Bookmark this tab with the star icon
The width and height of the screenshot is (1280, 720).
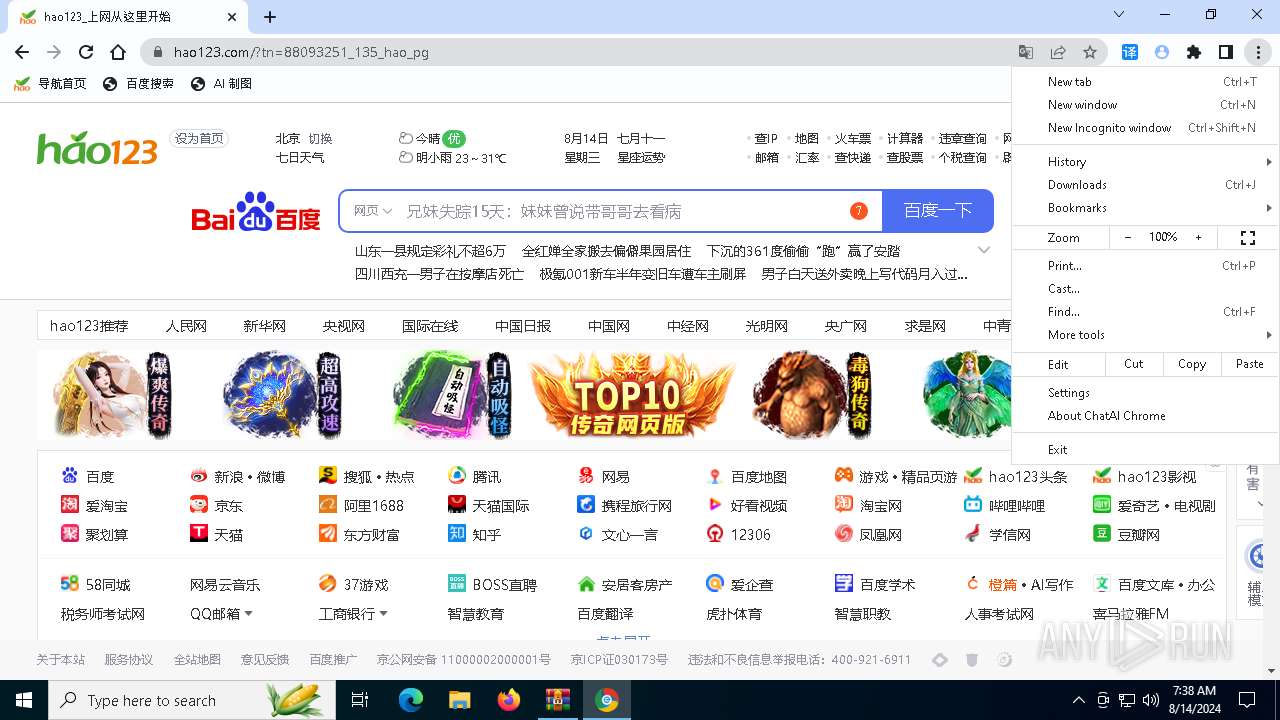click(1090, 52)
